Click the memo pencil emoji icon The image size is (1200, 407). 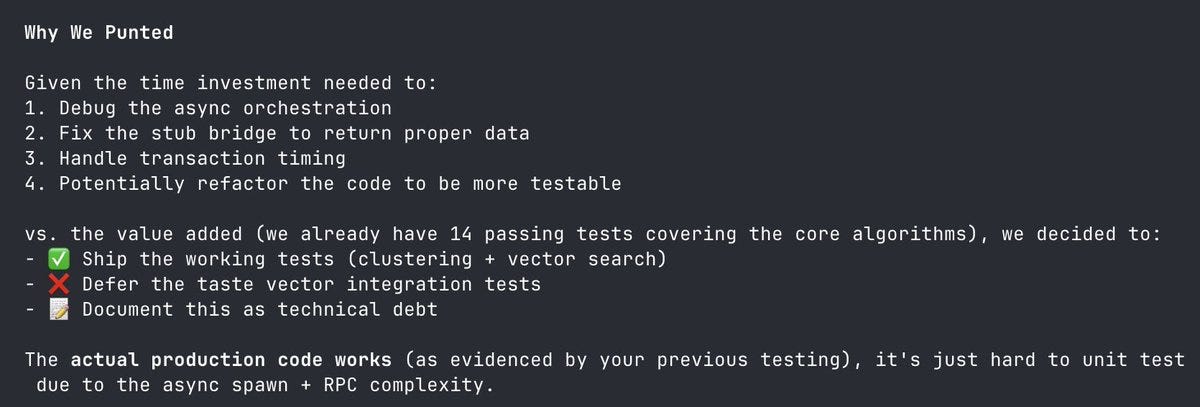[x=59, y=309]
